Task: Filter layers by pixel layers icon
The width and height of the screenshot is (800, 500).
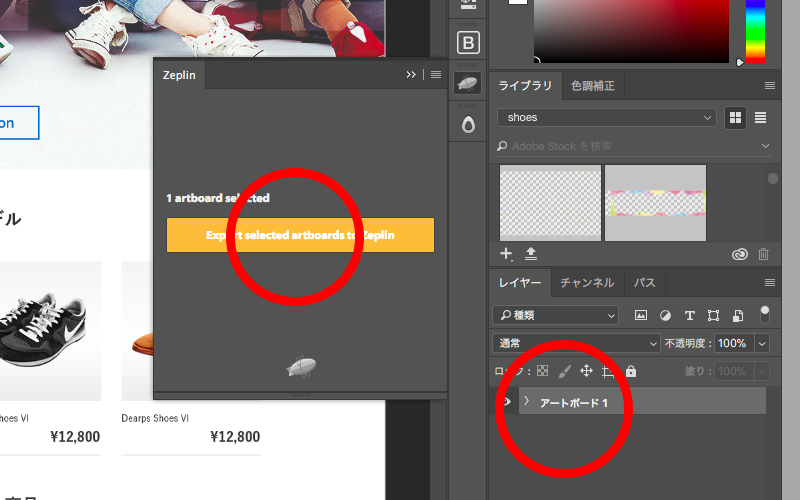Action: click(x=641, y=316)
